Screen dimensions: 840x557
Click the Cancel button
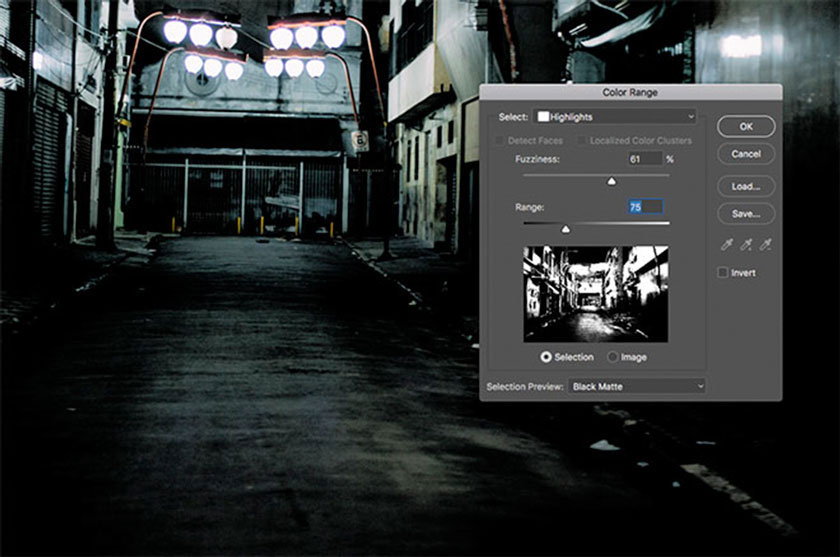click(746, 154)
